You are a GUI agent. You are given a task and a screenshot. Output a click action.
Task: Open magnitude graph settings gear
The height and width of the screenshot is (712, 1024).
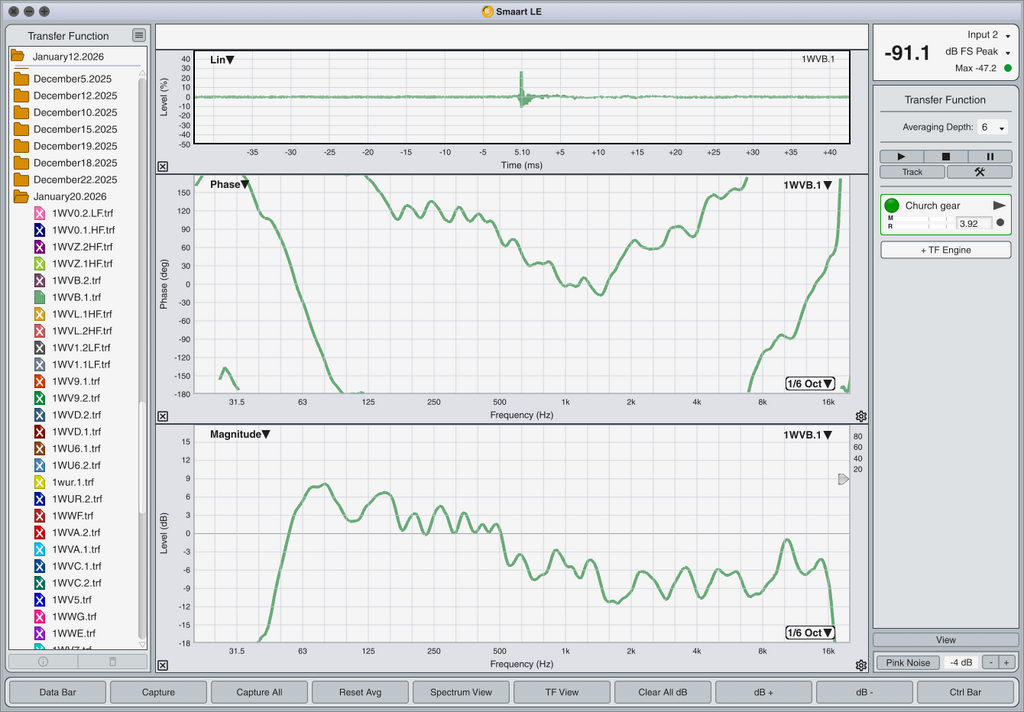[x=861, y=665]
